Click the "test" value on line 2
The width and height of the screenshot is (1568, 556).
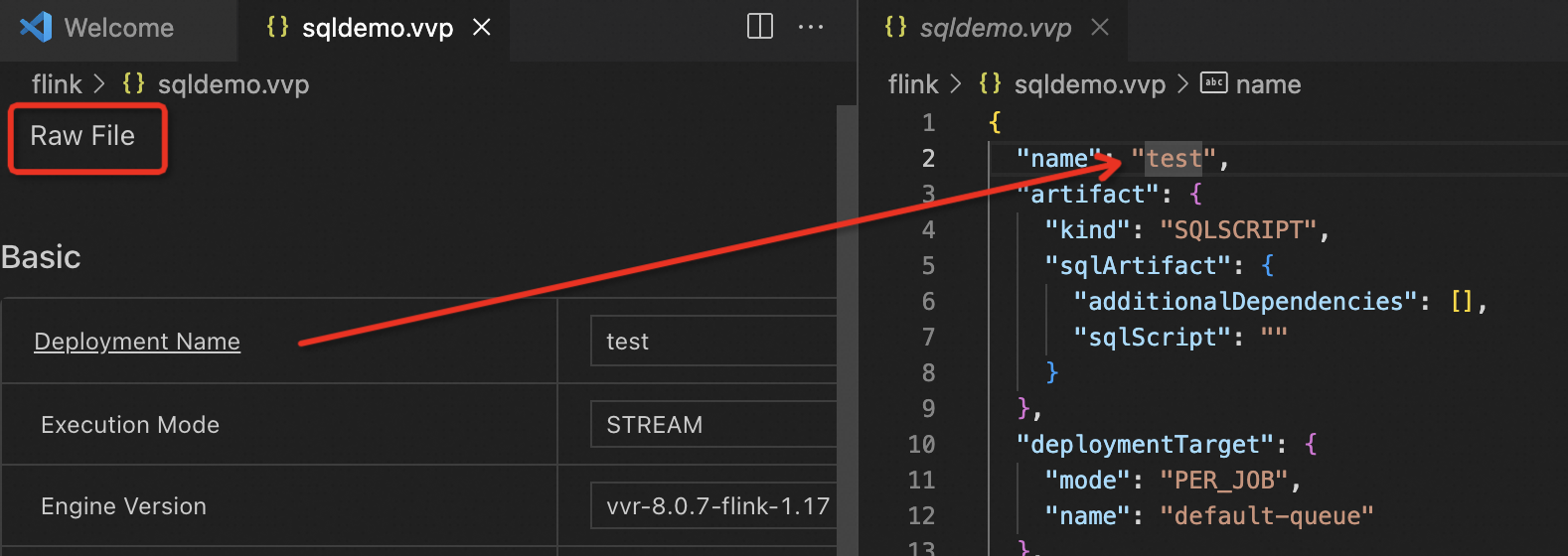tap(1174, 159)
